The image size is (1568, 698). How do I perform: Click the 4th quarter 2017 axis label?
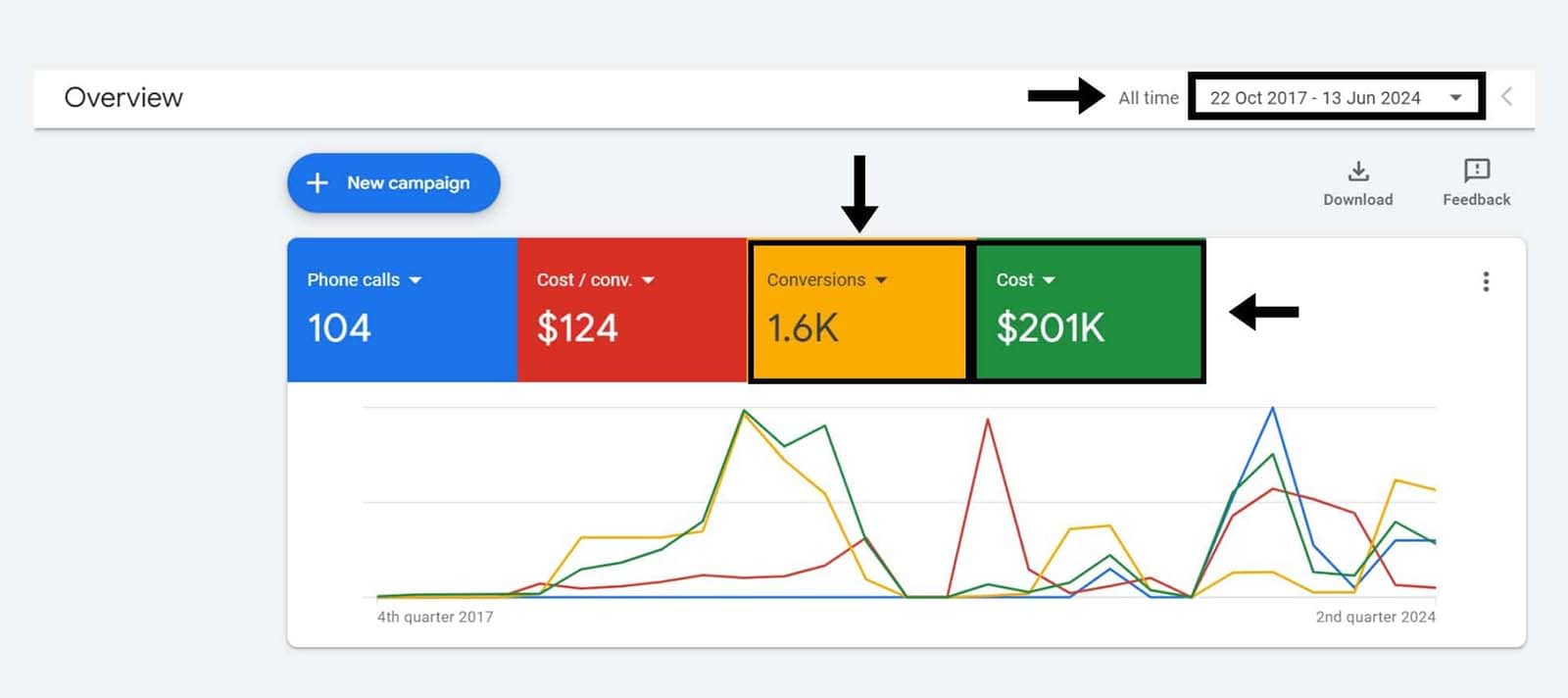[435, 617]
